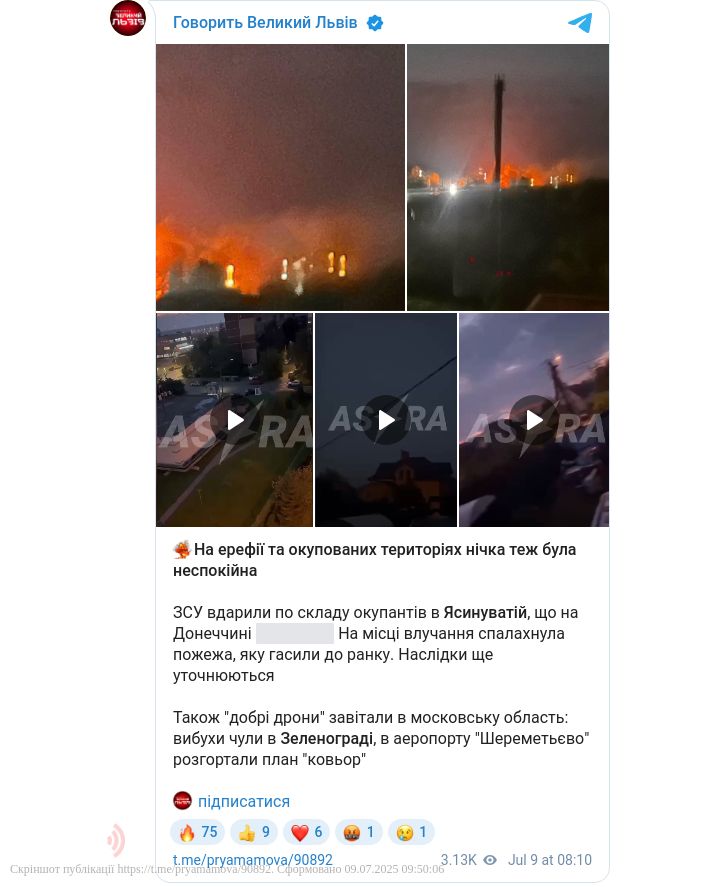Play the first video with parking lot
The image size is (720, 887).
pyautogui.click(x=234, y=420)
